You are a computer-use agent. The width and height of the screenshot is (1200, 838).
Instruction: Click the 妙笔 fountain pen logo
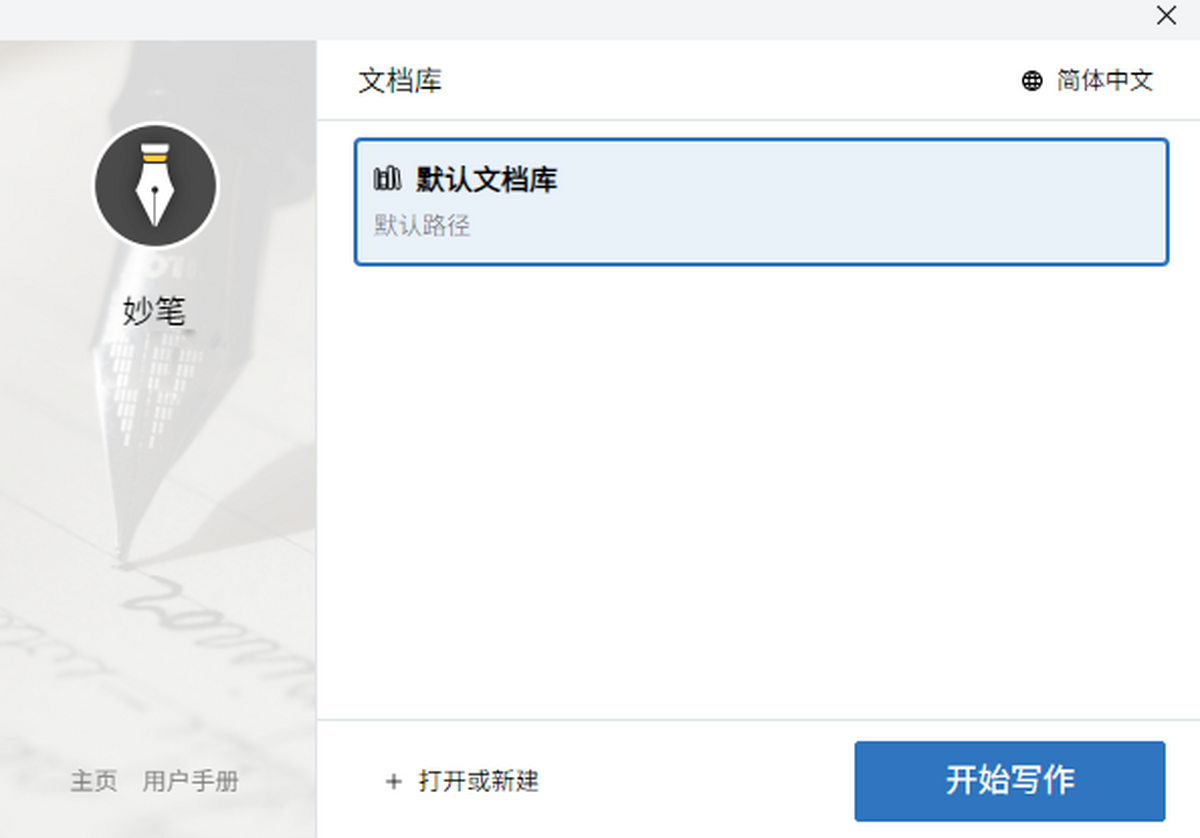pos(155,186)
